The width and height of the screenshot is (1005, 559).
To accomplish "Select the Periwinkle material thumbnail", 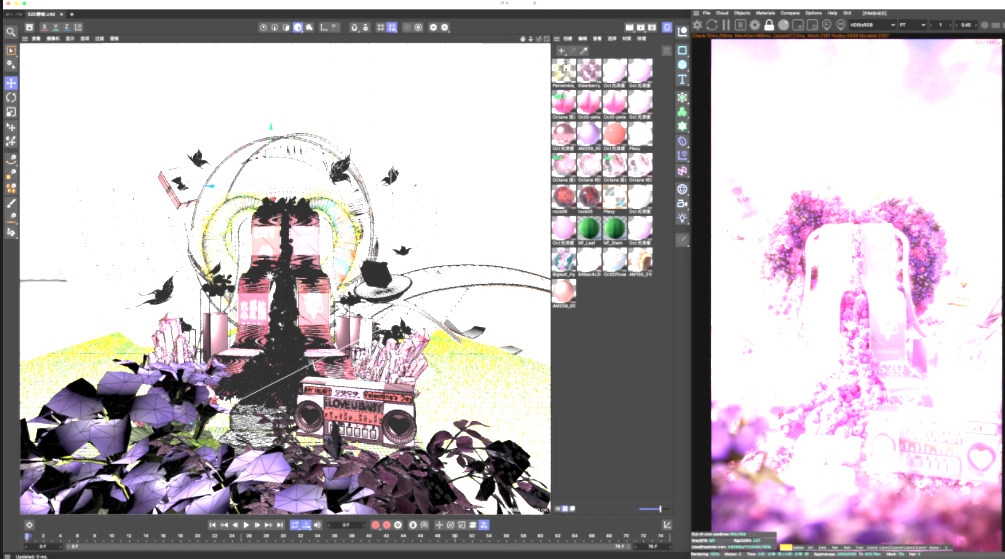I will (x=564, y=71).
